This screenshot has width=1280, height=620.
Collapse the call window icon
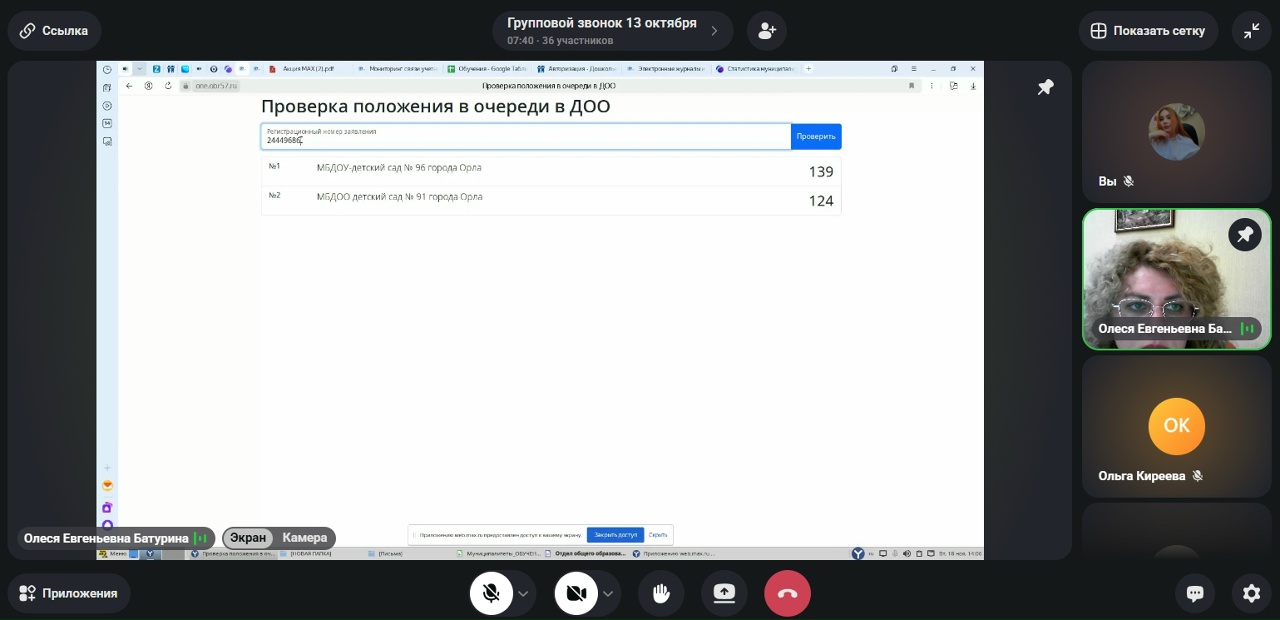[x=1251, y=31]
